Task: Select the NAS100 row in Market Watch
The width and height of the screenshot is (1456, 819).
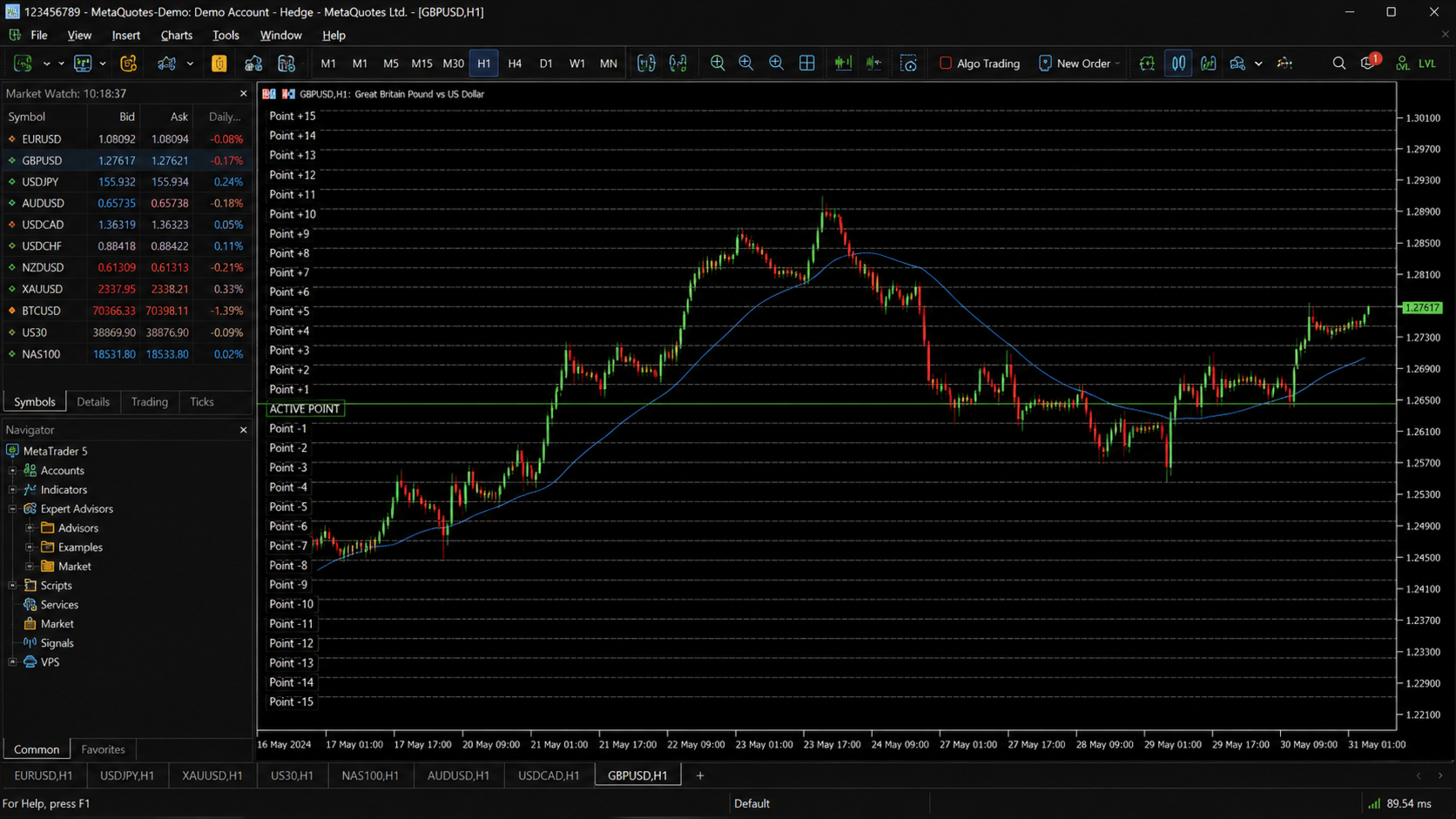Action: click(x=127, y=354)
